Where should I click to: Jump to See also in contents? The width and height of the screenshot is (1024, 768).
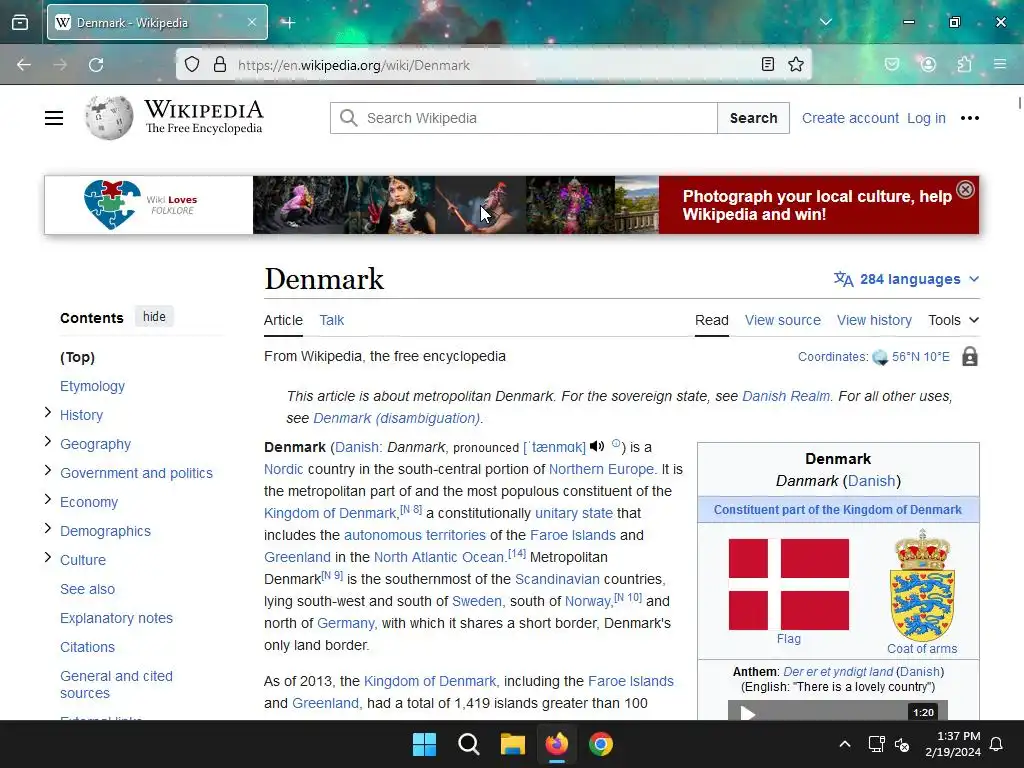click(88, 589)
